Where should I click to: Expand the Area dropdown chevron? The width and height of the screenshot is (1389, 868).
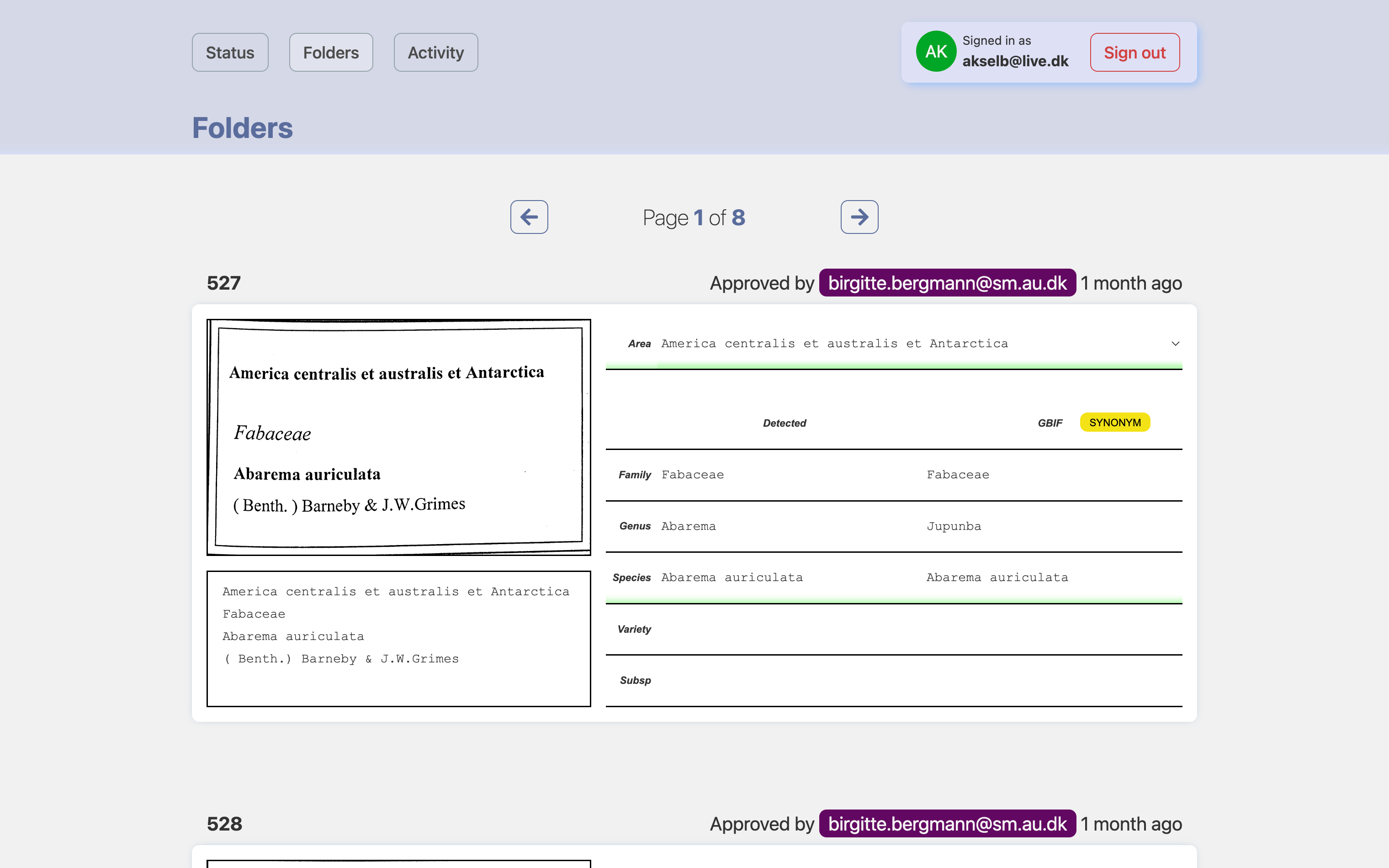[x=1175, y=343]
